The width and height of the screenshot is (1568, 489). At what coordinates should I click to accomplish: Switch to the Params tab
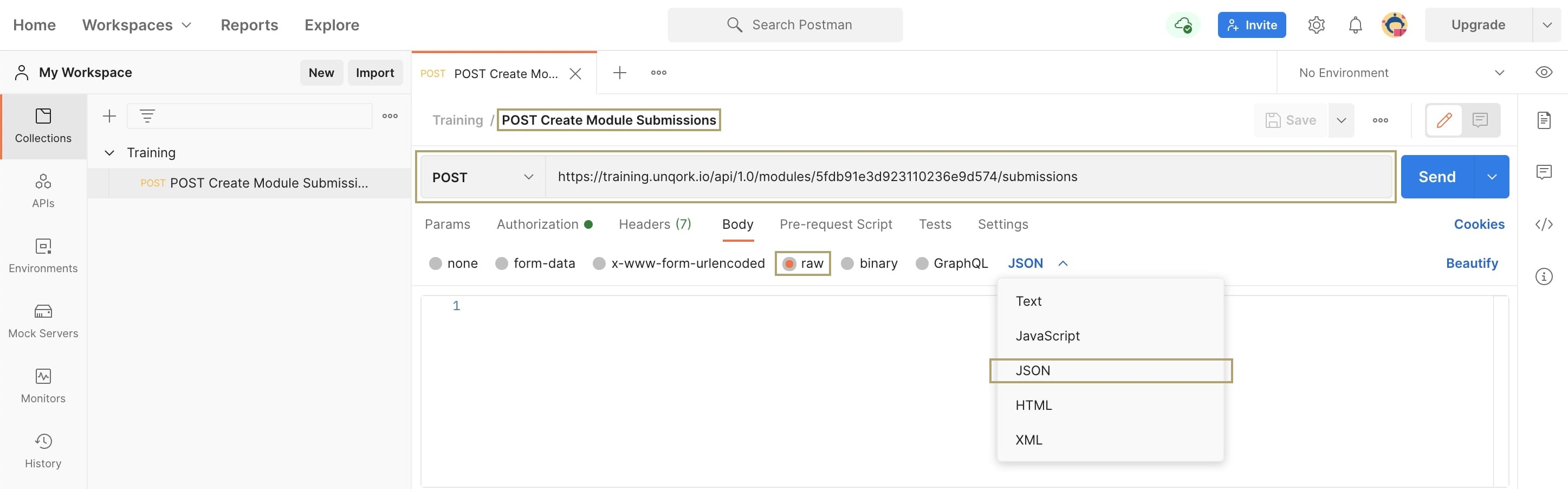point(448,224)
